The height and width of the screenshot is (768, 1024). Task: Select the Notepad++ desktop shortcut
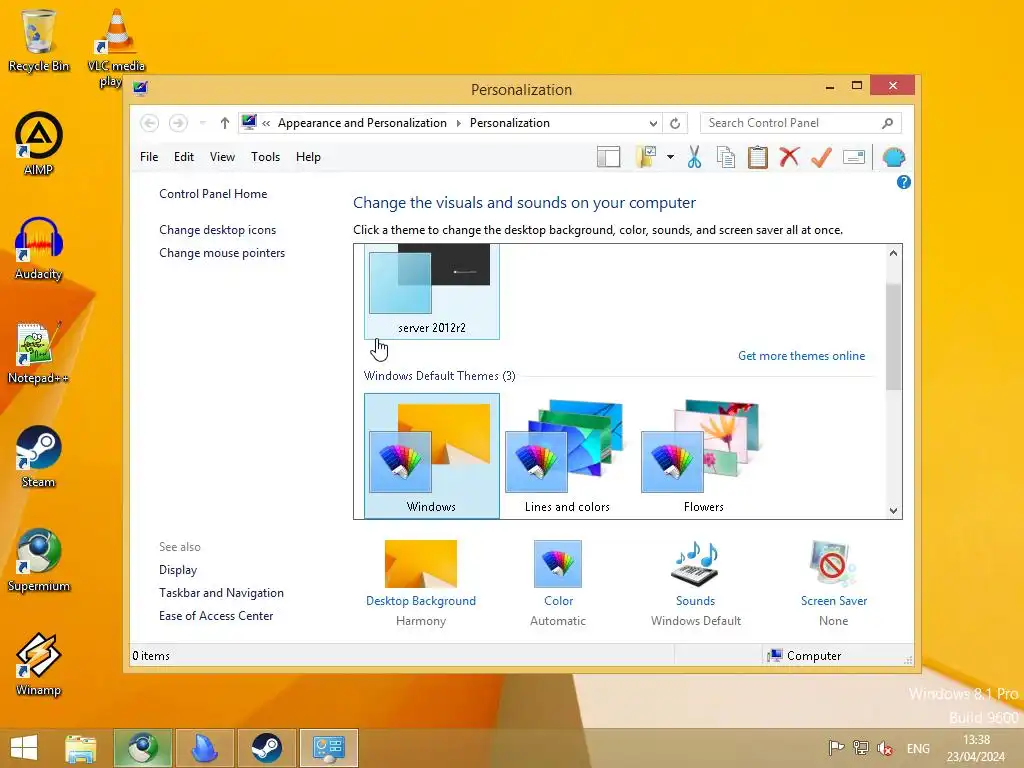[x=38, y=353]
